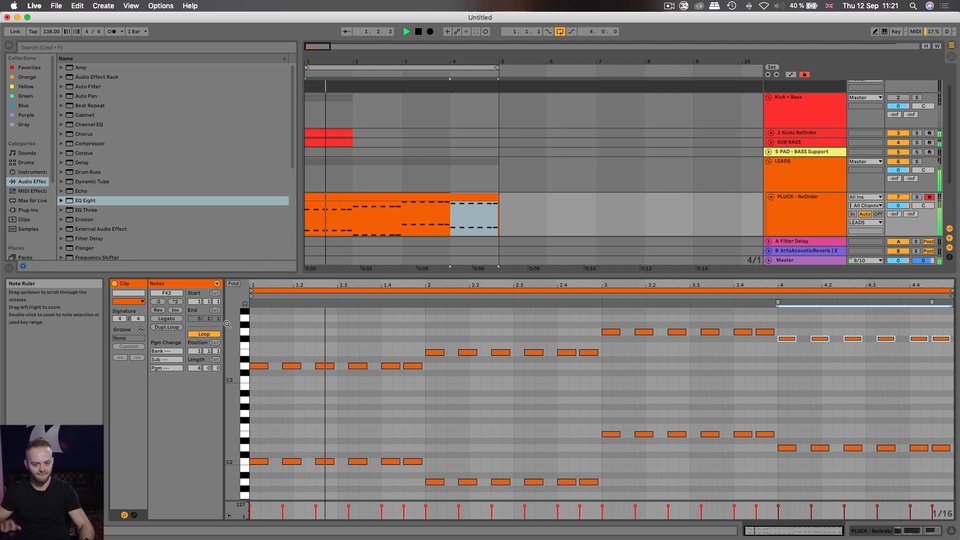The image size is (960, 540).
Task: Expand the EQ Eight folder
Action: point(61,200)
